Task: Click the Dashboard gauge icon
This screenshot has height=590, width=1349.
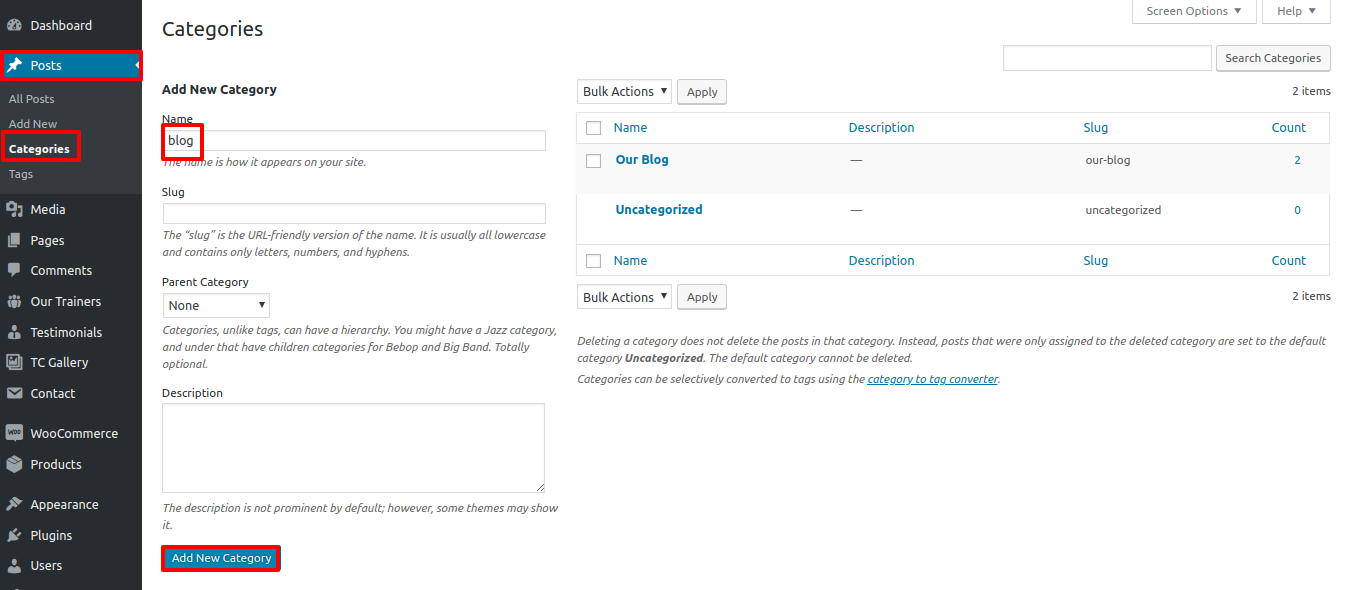Action: 14,25
